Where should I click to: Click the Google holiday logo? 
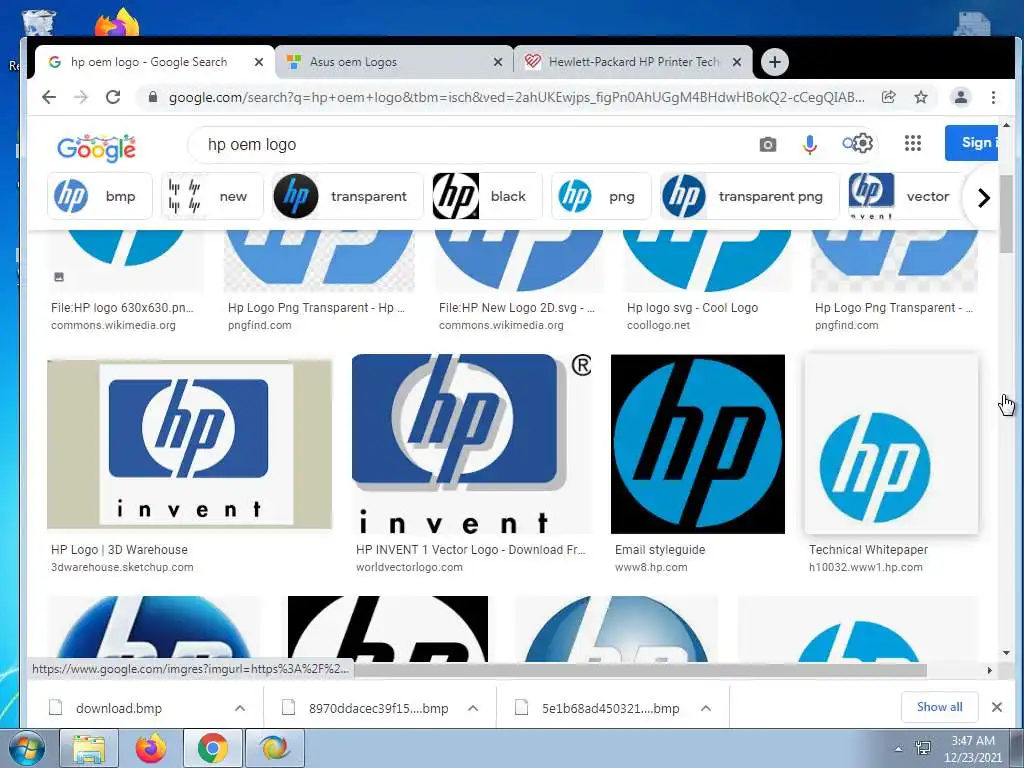(97, 148)
